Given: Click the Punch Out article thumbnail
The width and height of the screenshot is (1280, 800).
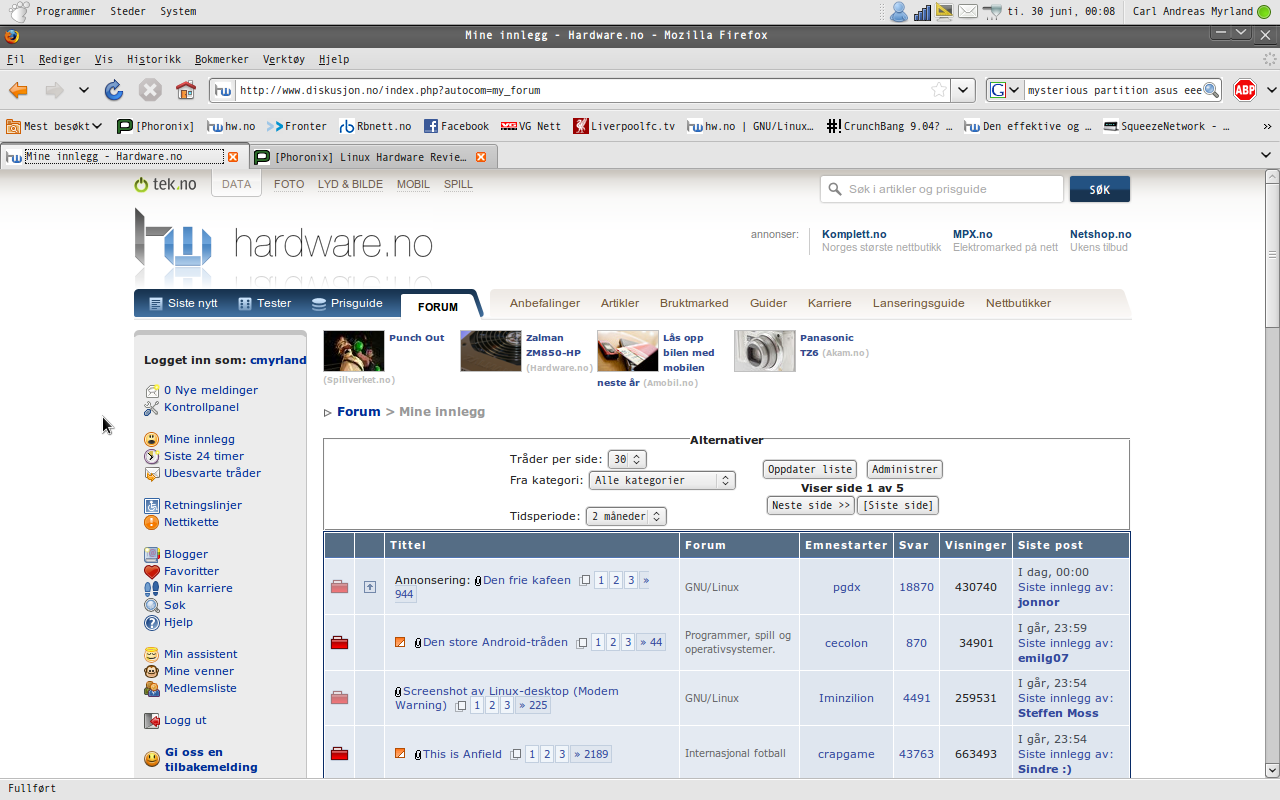Looking at the screenshot, I should pos(354,351).
